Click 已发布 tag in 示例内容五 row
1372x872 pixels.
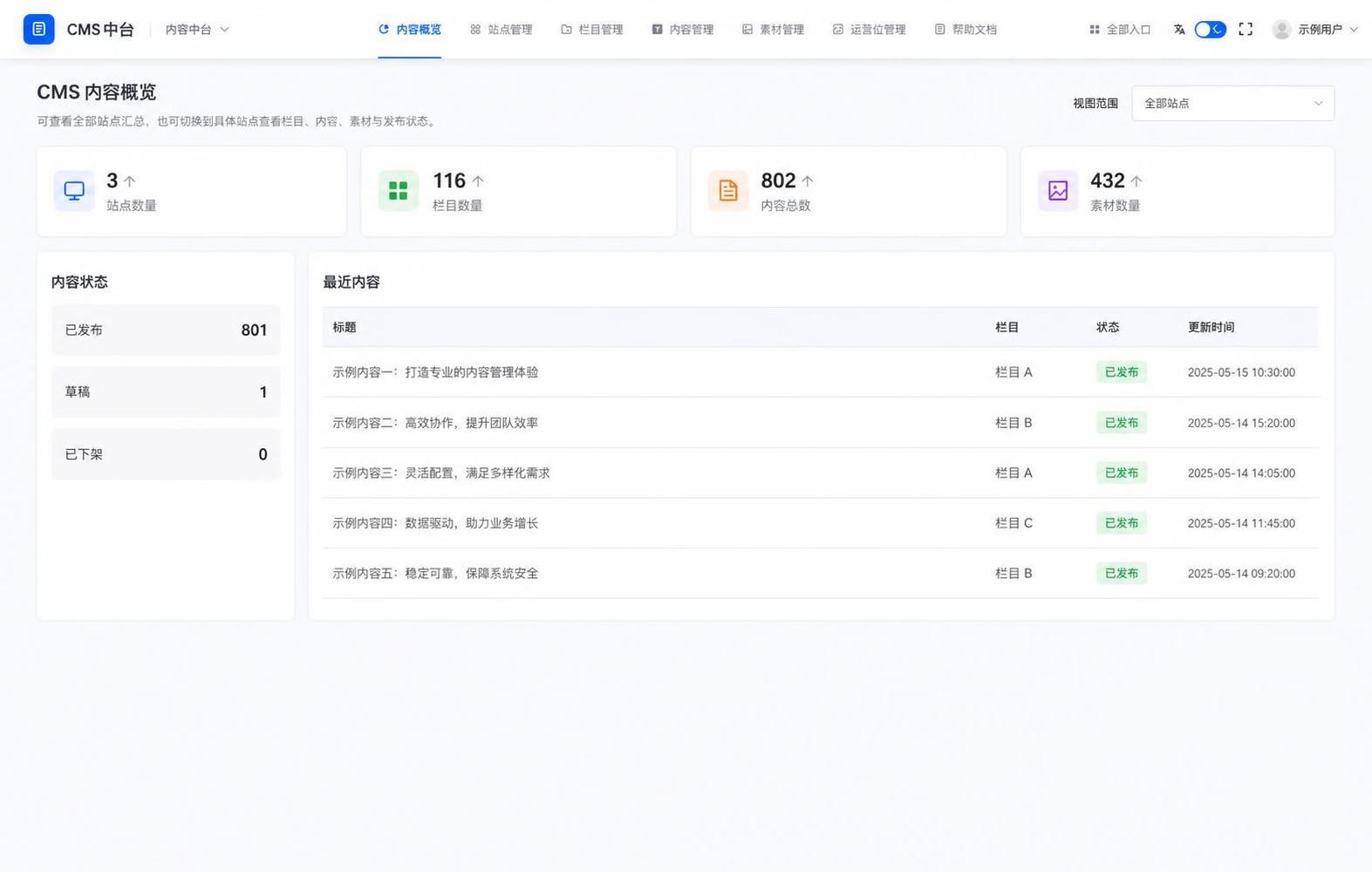[x=1122, y=574]
